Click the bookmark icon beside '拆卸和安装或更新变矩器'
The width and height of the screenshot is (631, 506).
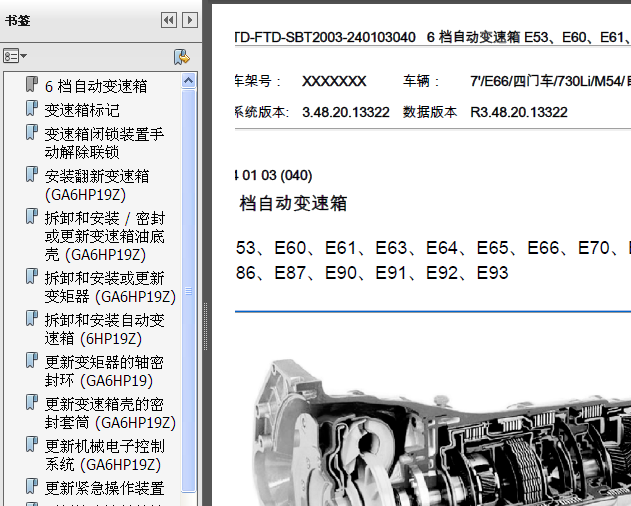(x=32, y=277)
